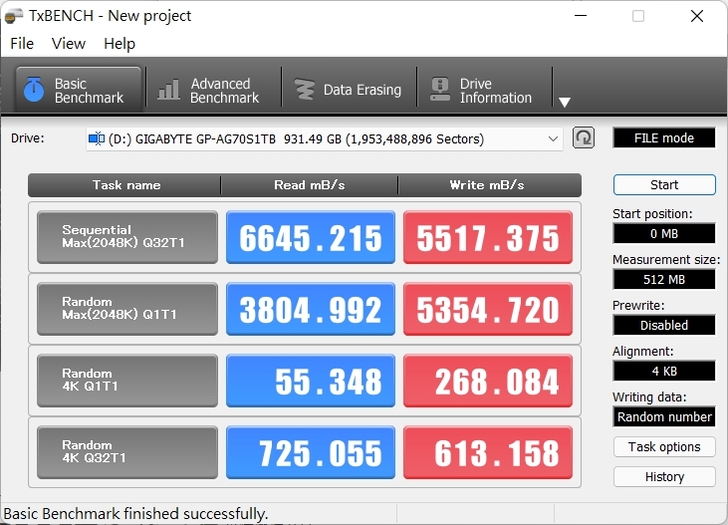Click the bar chart Advanced Benchmark icon
Image resolution: width=728 pixels, height=525 pixels.
[x=170, y=91]
